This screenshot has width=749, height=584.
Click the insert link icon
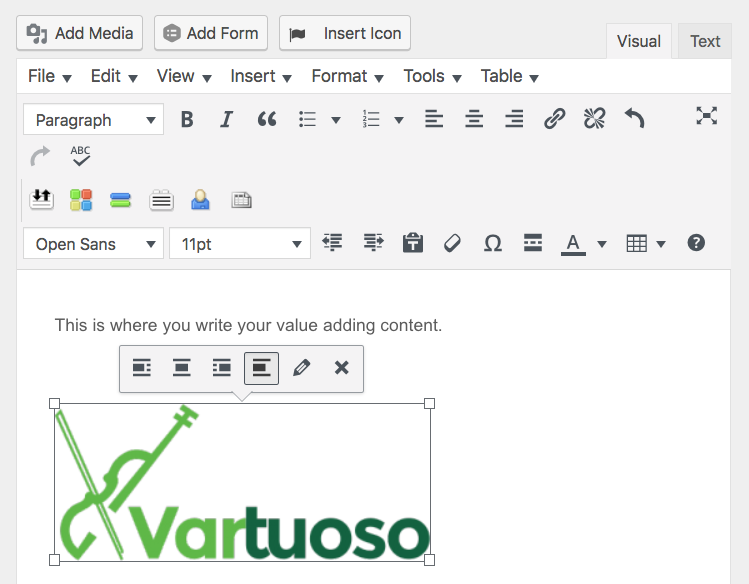(555, 119)
